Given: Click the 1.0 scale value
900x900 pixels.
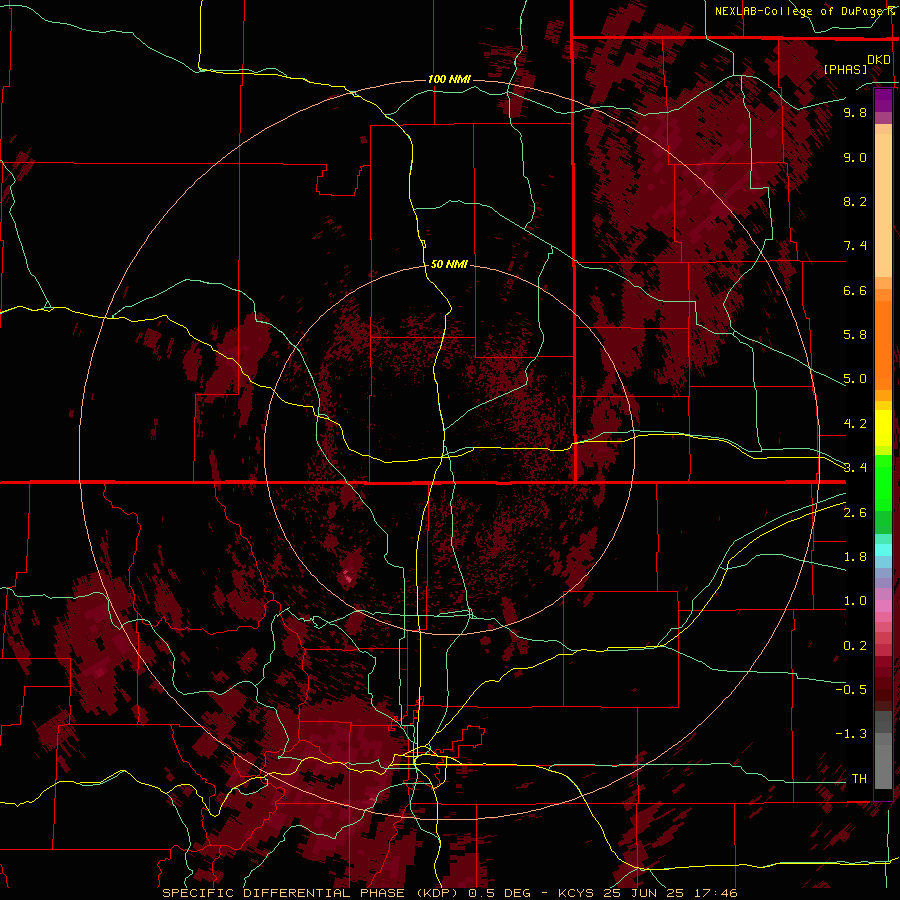Looking at the screenshot, I should 855,601.
